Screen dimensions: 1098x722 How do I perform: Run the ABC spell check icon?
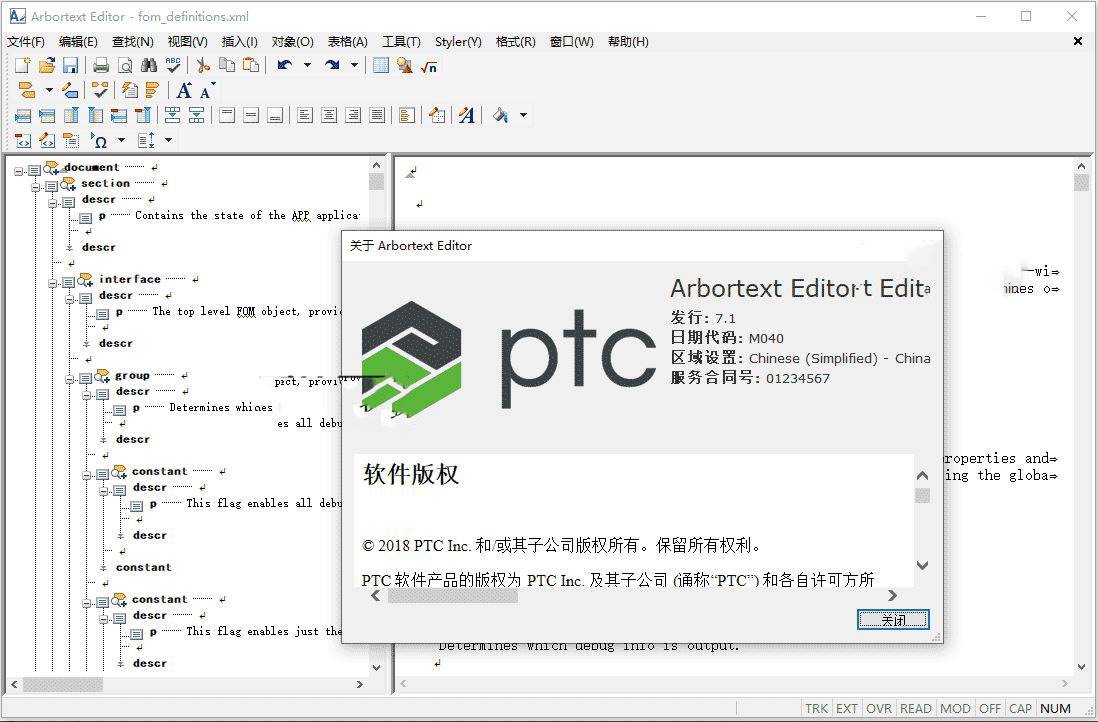(x=173, y=66)
